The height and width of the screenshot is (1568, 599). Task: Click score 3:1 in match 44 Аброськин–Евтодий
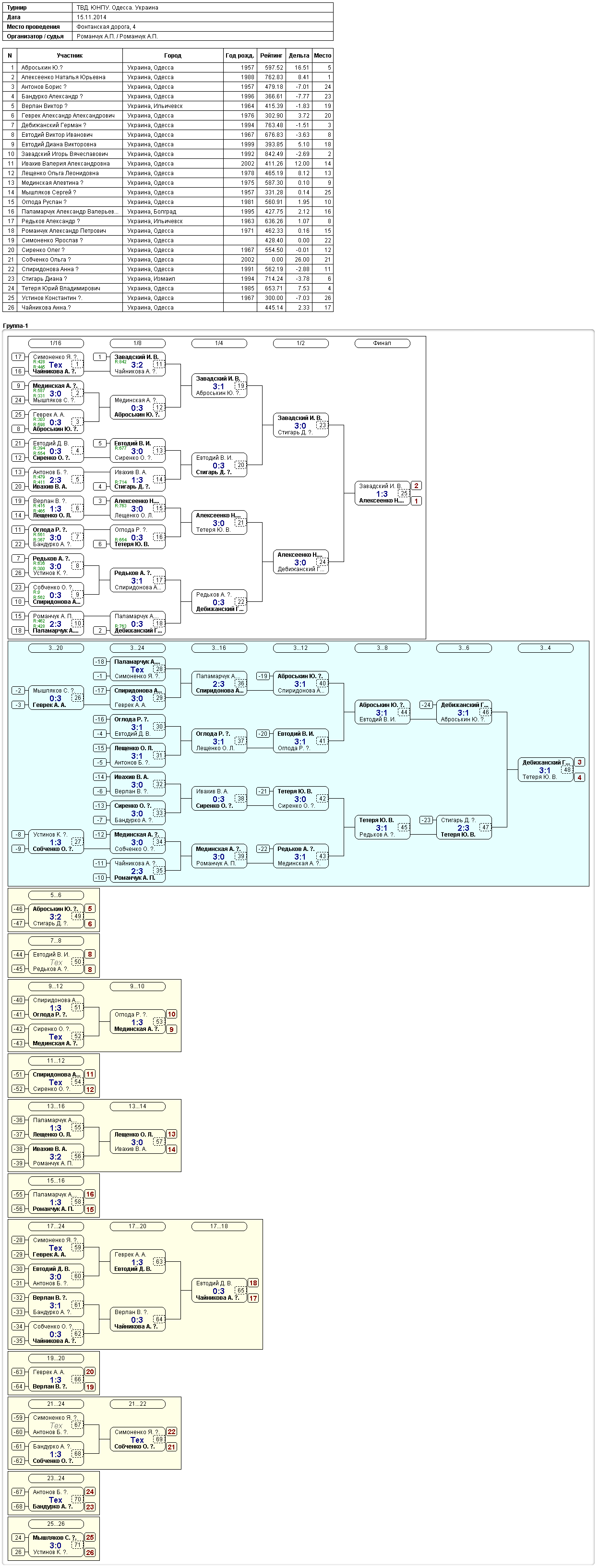point(382,713)
